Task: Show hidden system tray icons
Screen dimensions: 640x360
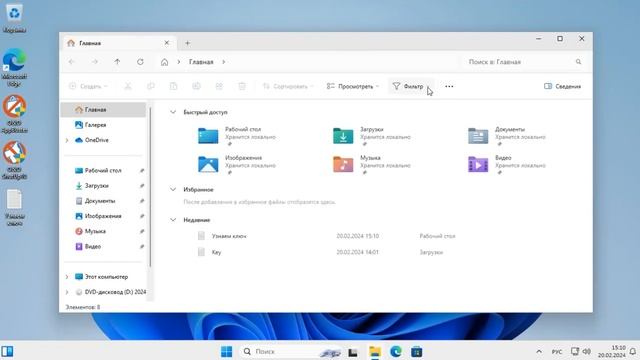Action: point(539,351)
